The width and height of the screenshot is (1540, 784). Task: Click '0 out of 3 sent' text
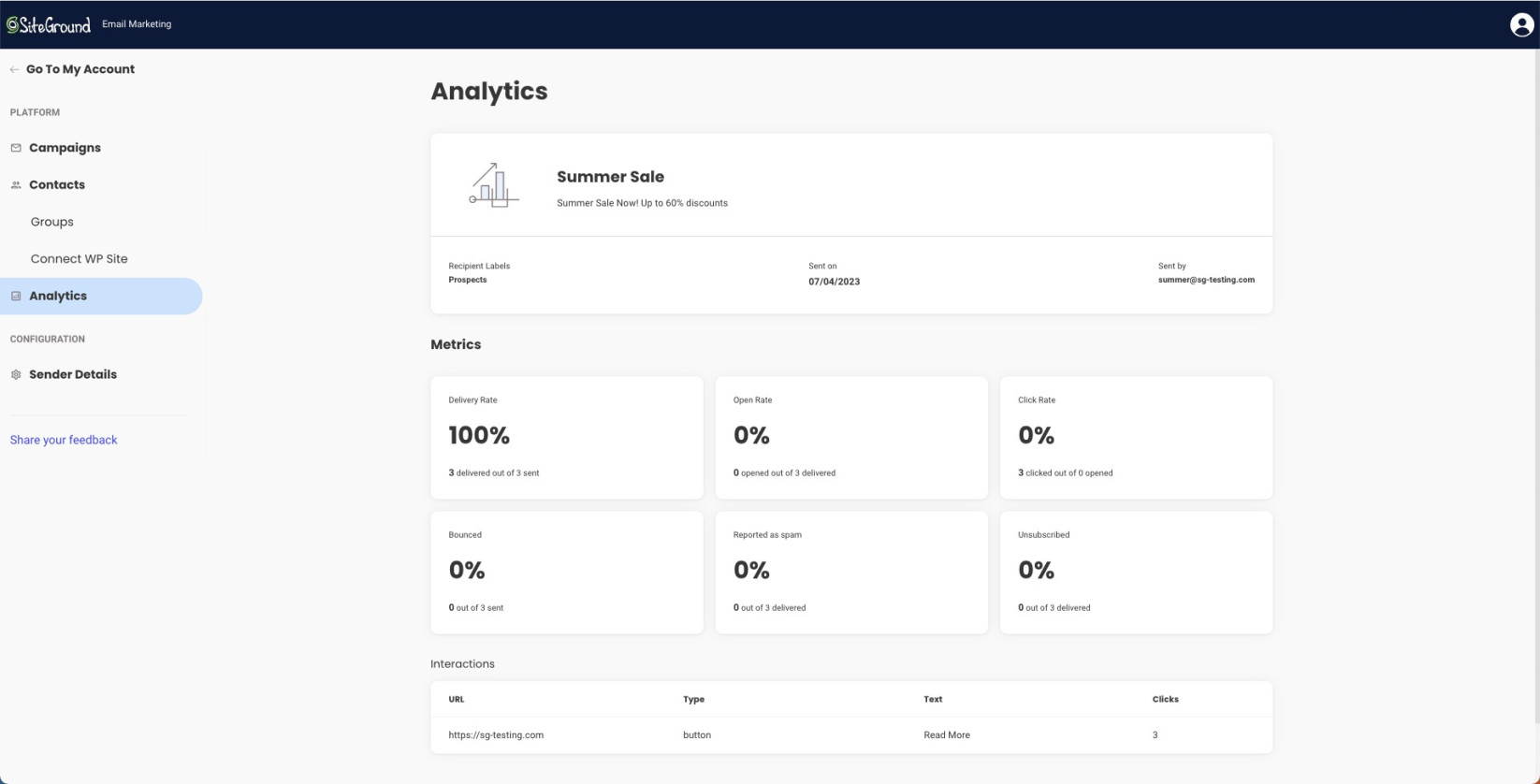tap(476, 608)
